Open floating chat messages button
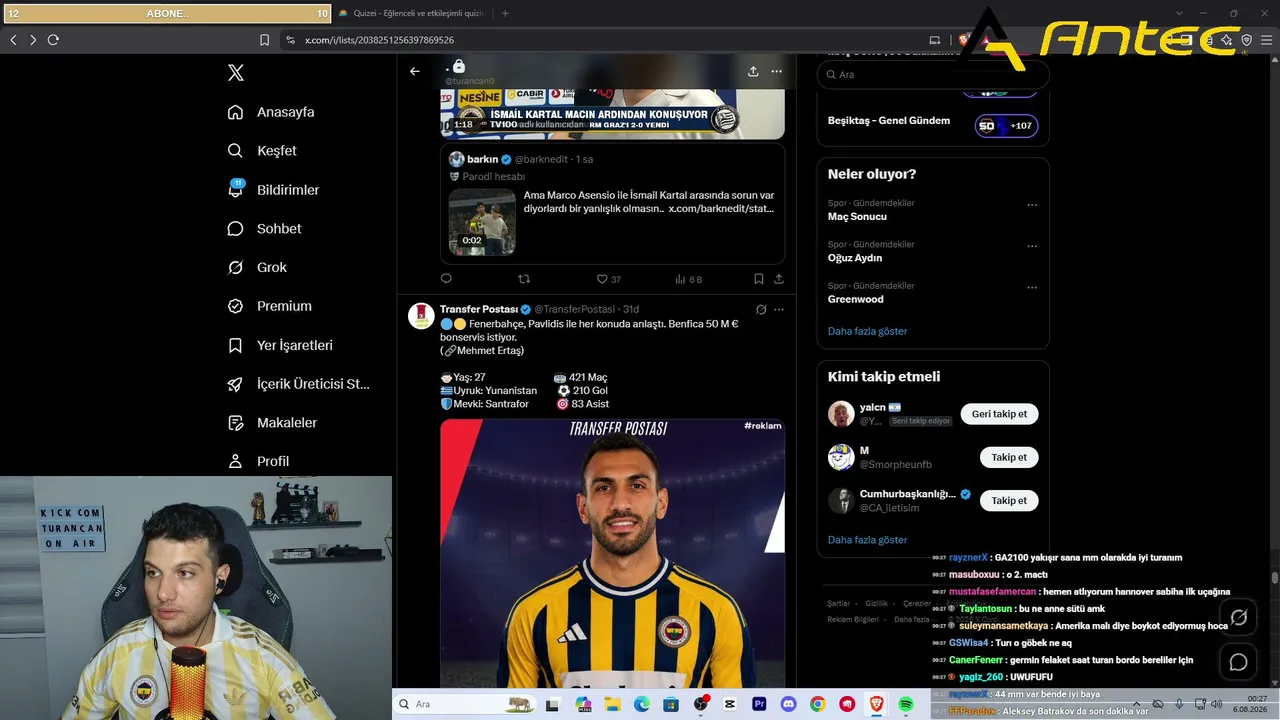The height and width of the screenshot is (720, 1280). point(1238,662)
